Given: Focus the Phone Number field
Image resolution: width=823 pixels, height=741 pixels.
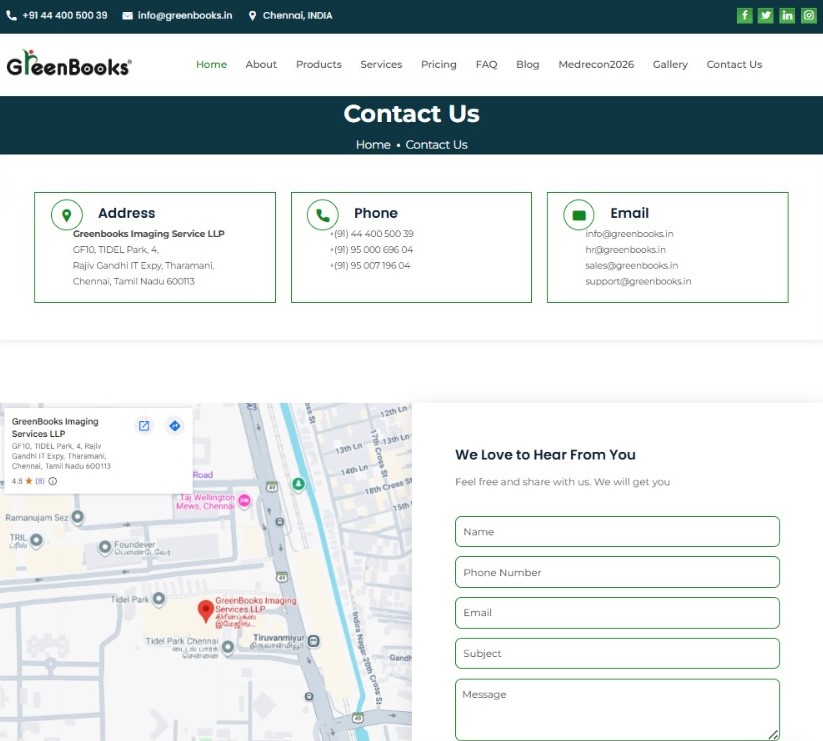Looking at the screenshot, I should (616, 573).
